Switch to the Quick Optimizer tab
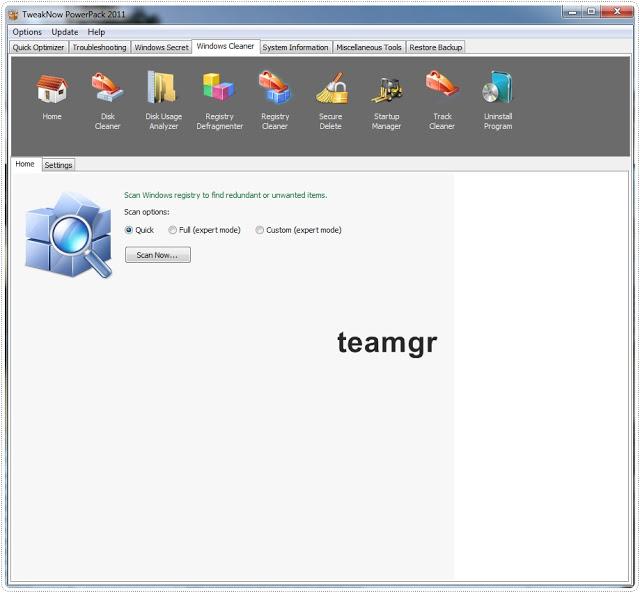This screenshot has width=640, height=593. (x=38, y=47)
